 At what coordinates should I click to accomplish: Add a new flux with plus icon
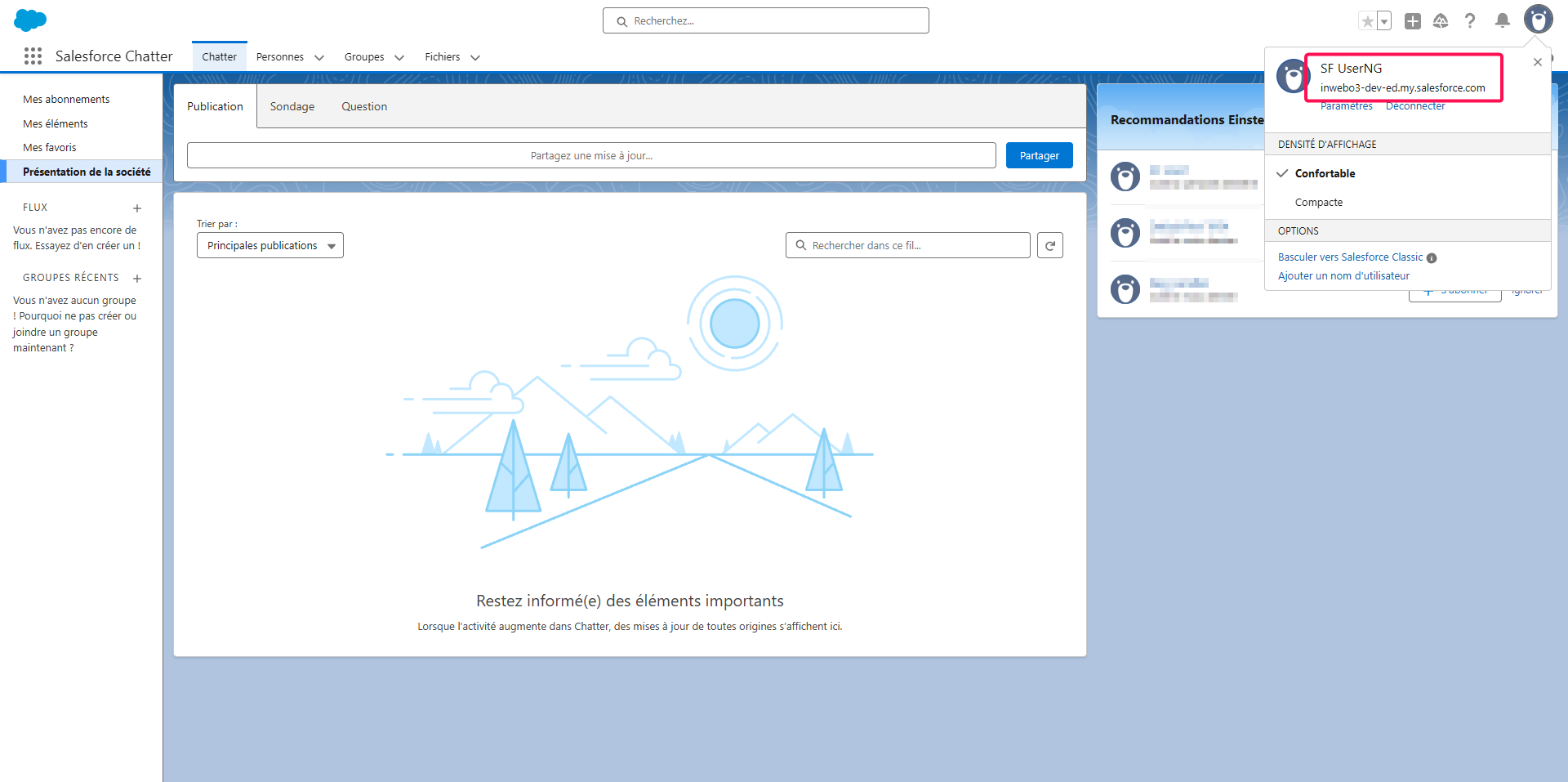pos(137,208)
